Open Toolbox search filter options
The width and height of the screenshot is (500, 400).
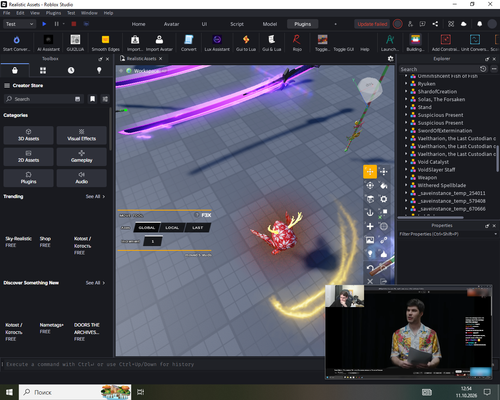105,99
